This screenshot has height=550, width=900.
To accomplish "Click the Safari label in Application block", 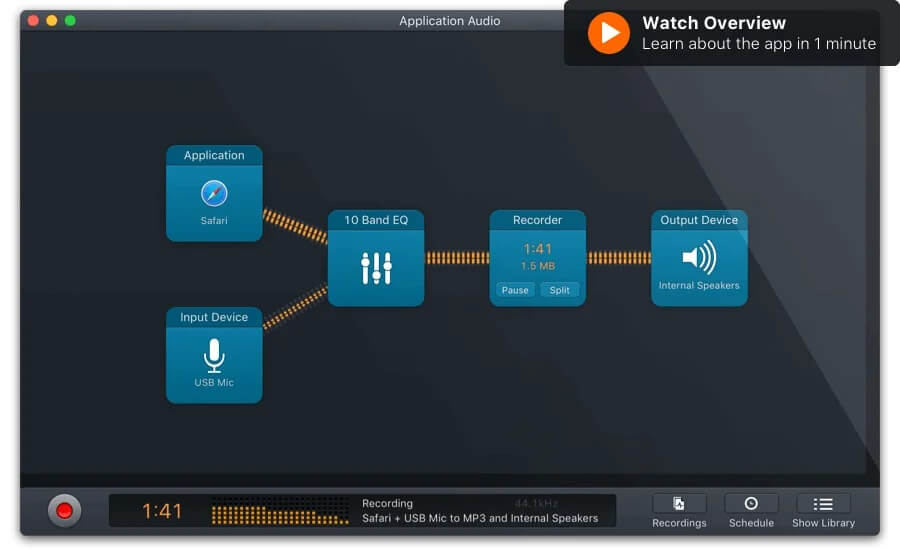I will coord(214,220).
